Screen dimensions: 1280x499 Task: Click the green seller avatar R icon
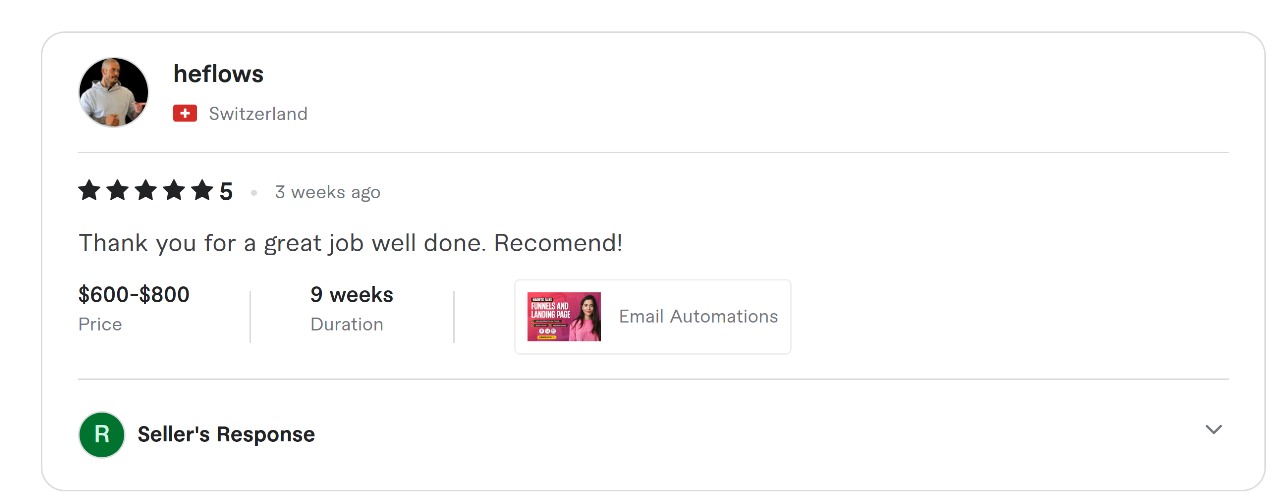coord(102,435)
